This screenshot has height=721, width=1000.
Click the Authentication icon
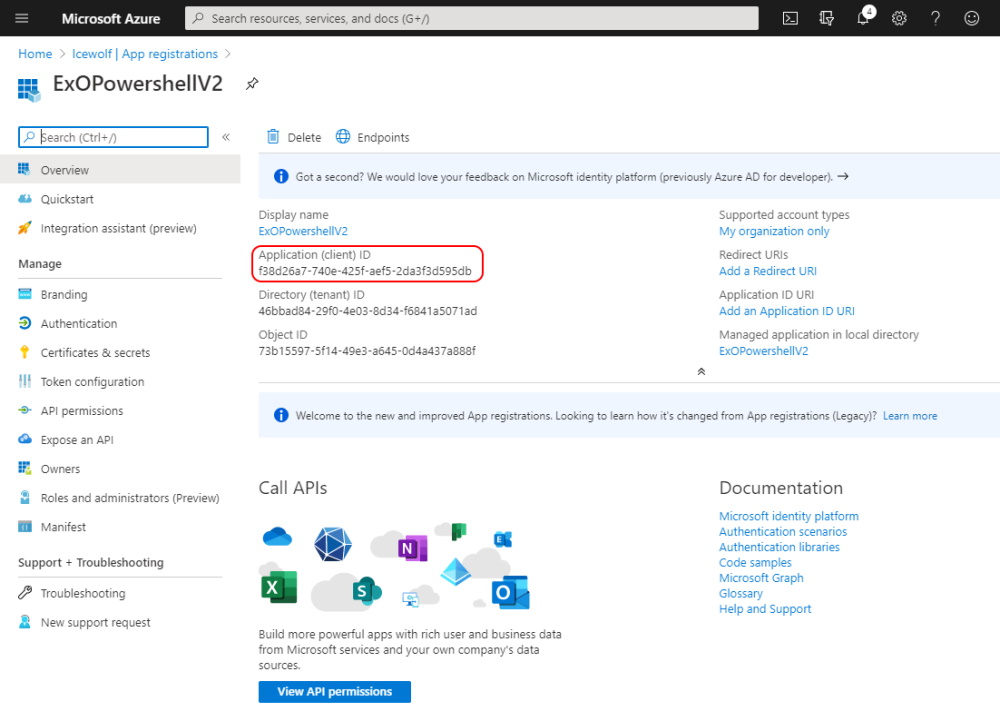point(25,323)
